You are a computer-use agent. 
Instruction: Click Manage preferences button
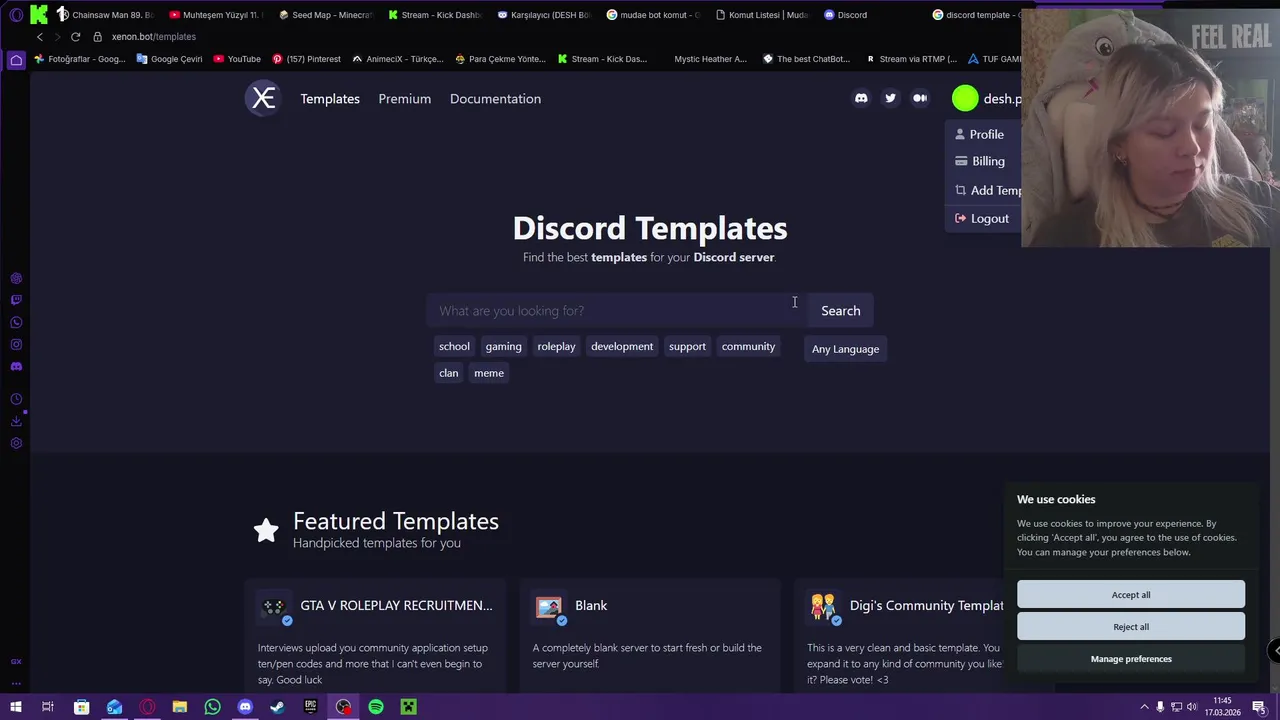pos(1131,659)
